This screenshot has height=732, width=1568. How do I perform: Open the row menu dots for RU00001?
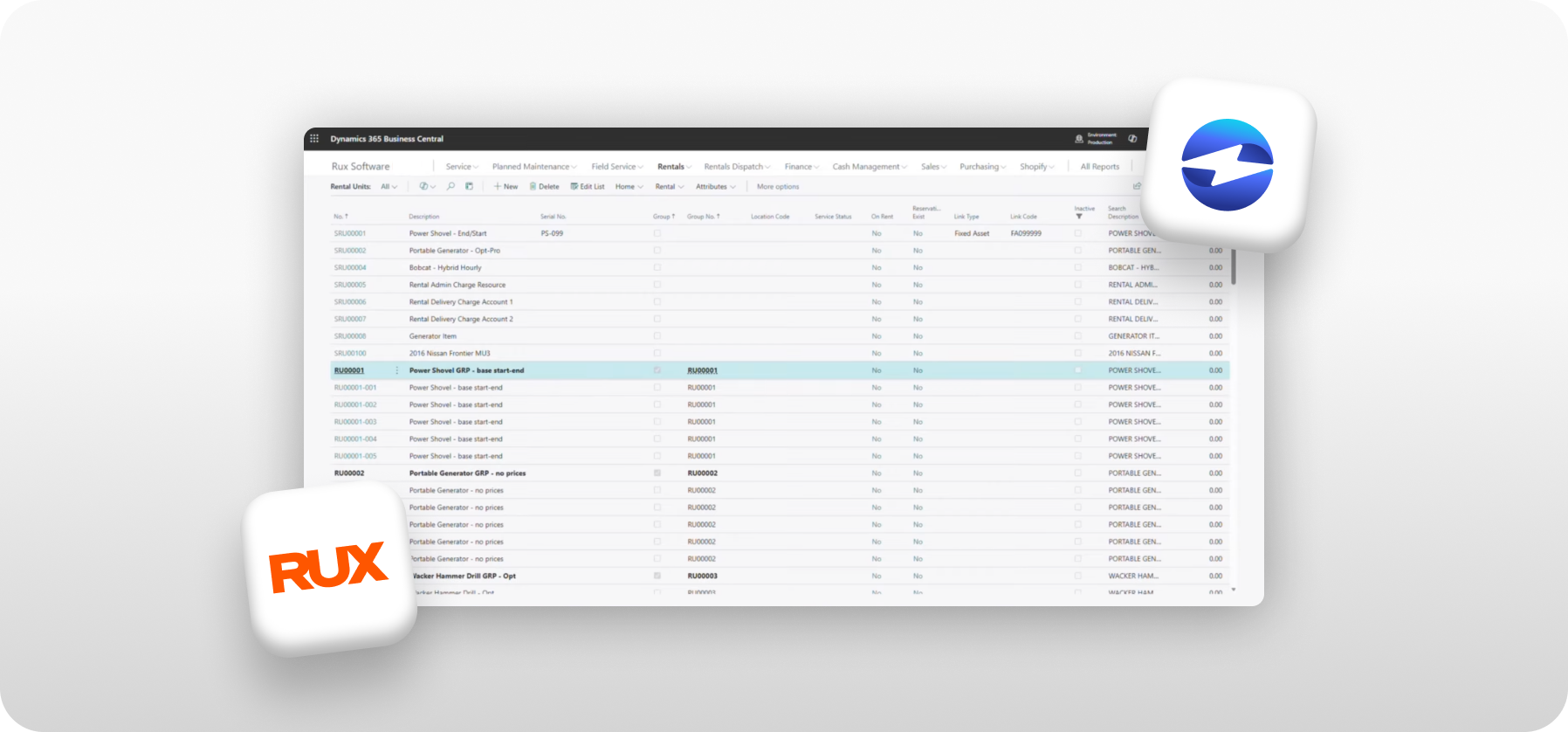pyautogui.click(x=397, y=370)
